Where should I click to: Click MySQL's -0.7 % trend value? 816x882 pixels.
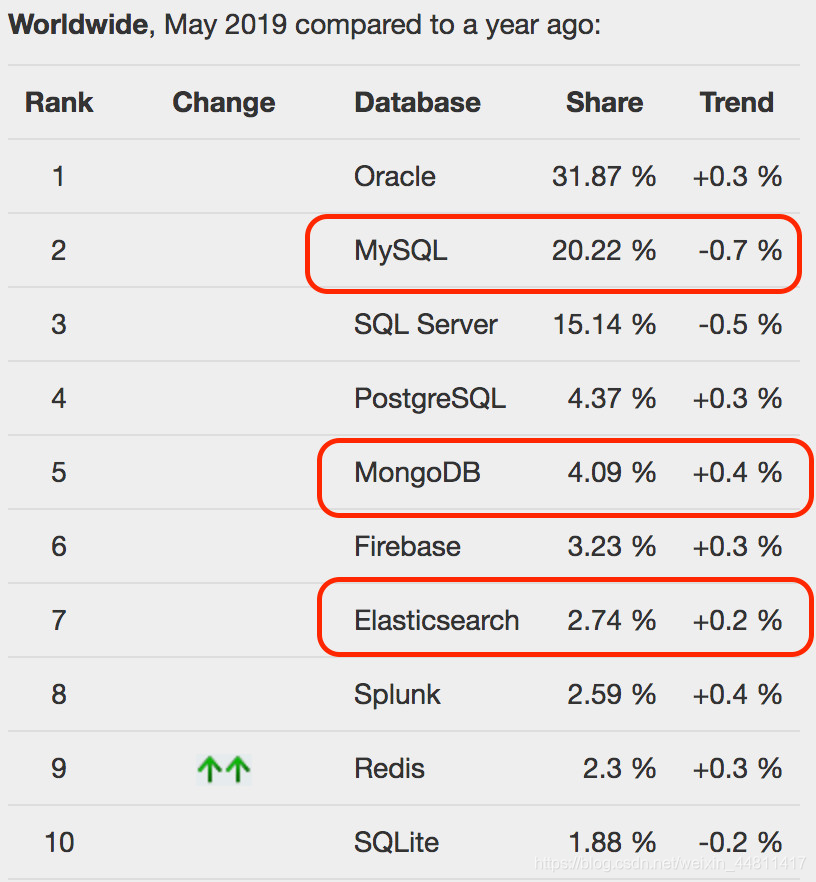click(740, 251)
